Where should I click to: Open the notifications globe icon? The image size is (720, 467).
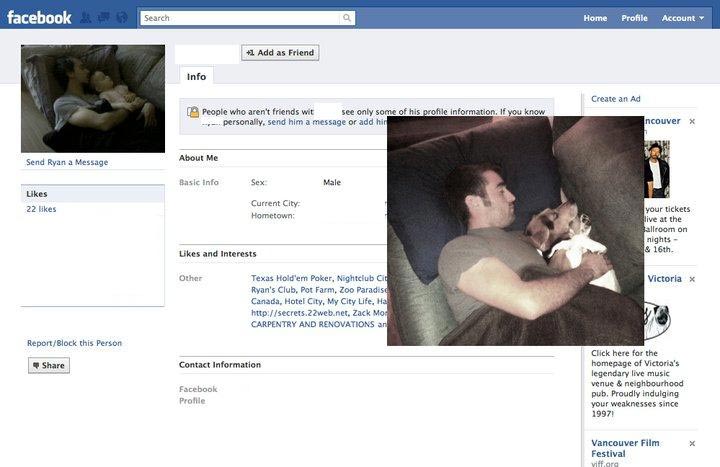pos(121,18)
